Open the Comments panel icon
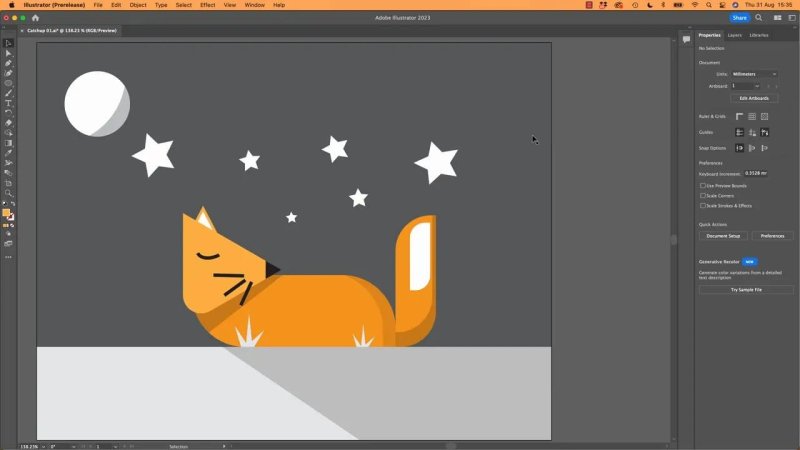 686,39
